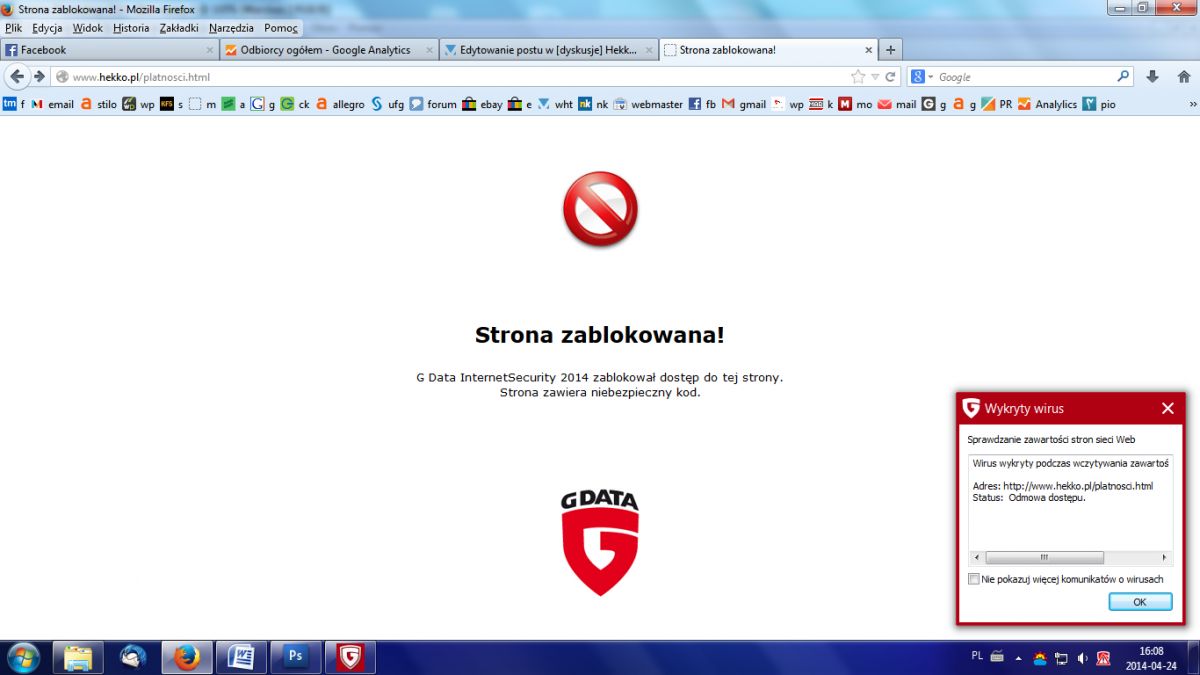1200x675 pixels.
Task: Expand the bookmarks toolbar overflow chevron
Action: point(1192,104)
